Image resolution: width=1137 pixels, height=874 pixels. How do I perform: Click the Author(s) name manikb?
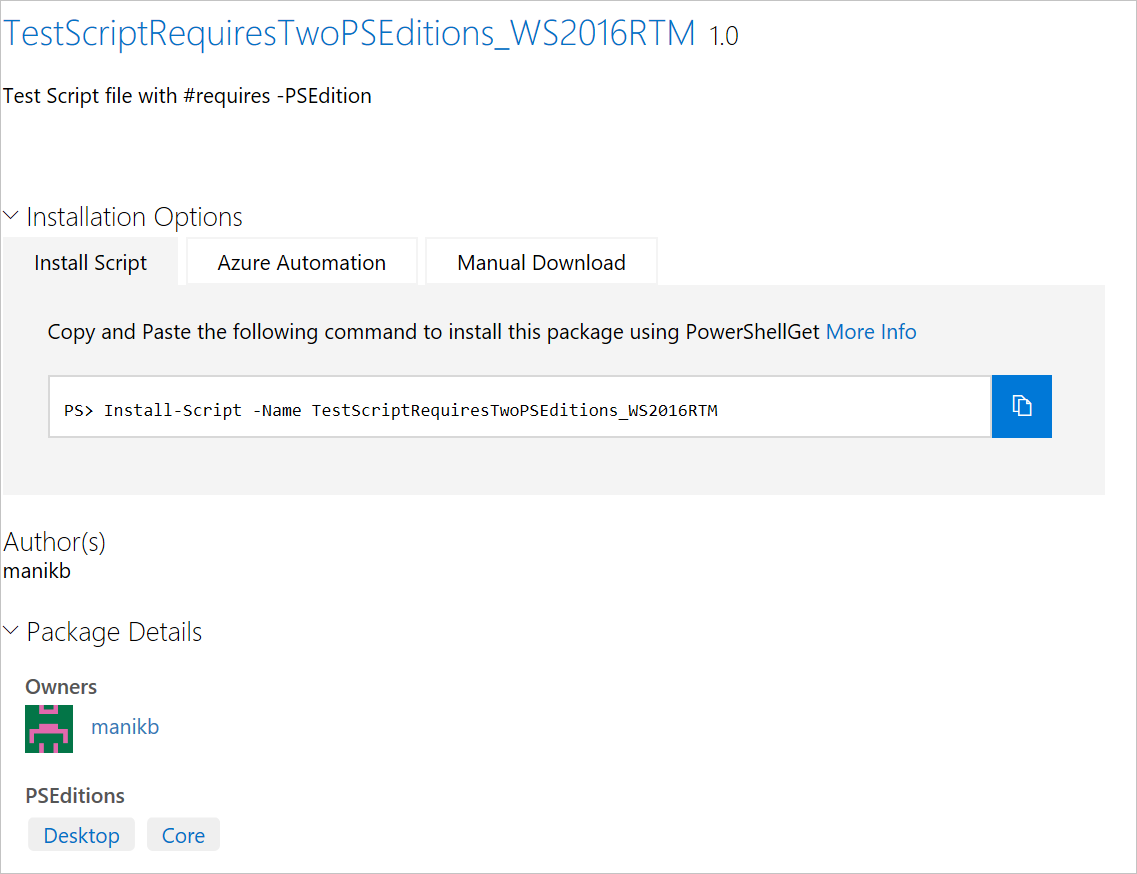[x=37, y=571]
